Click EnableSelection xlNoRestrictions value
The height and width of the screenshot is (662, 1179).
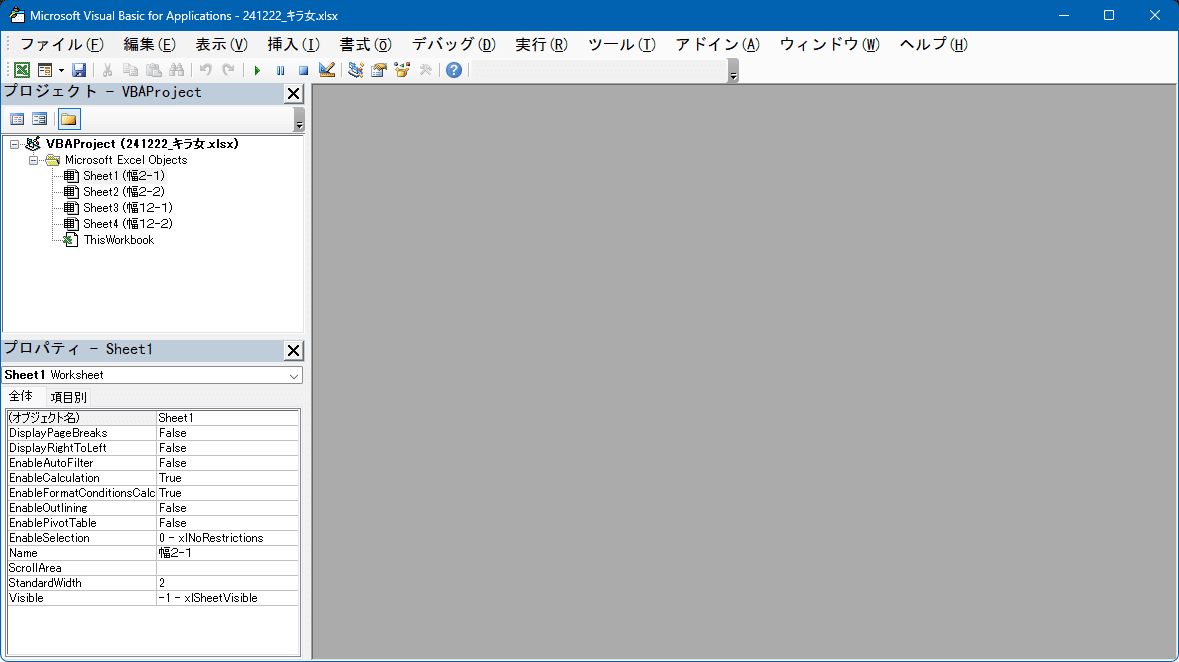coord(227,538)
